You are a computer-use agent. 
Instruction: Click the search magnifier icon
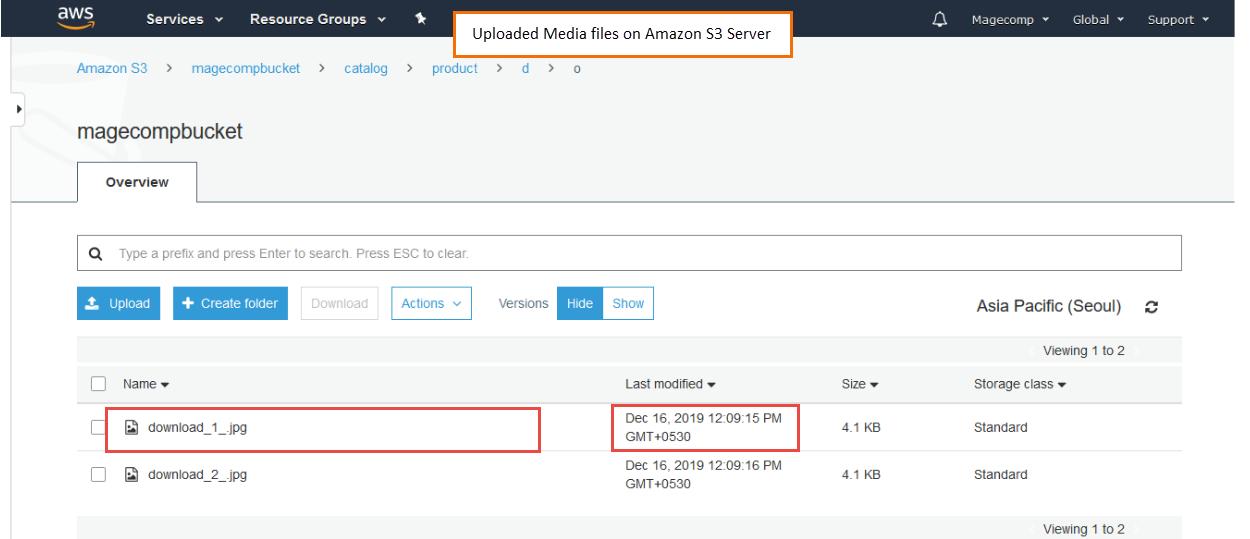tap(96, 254)
